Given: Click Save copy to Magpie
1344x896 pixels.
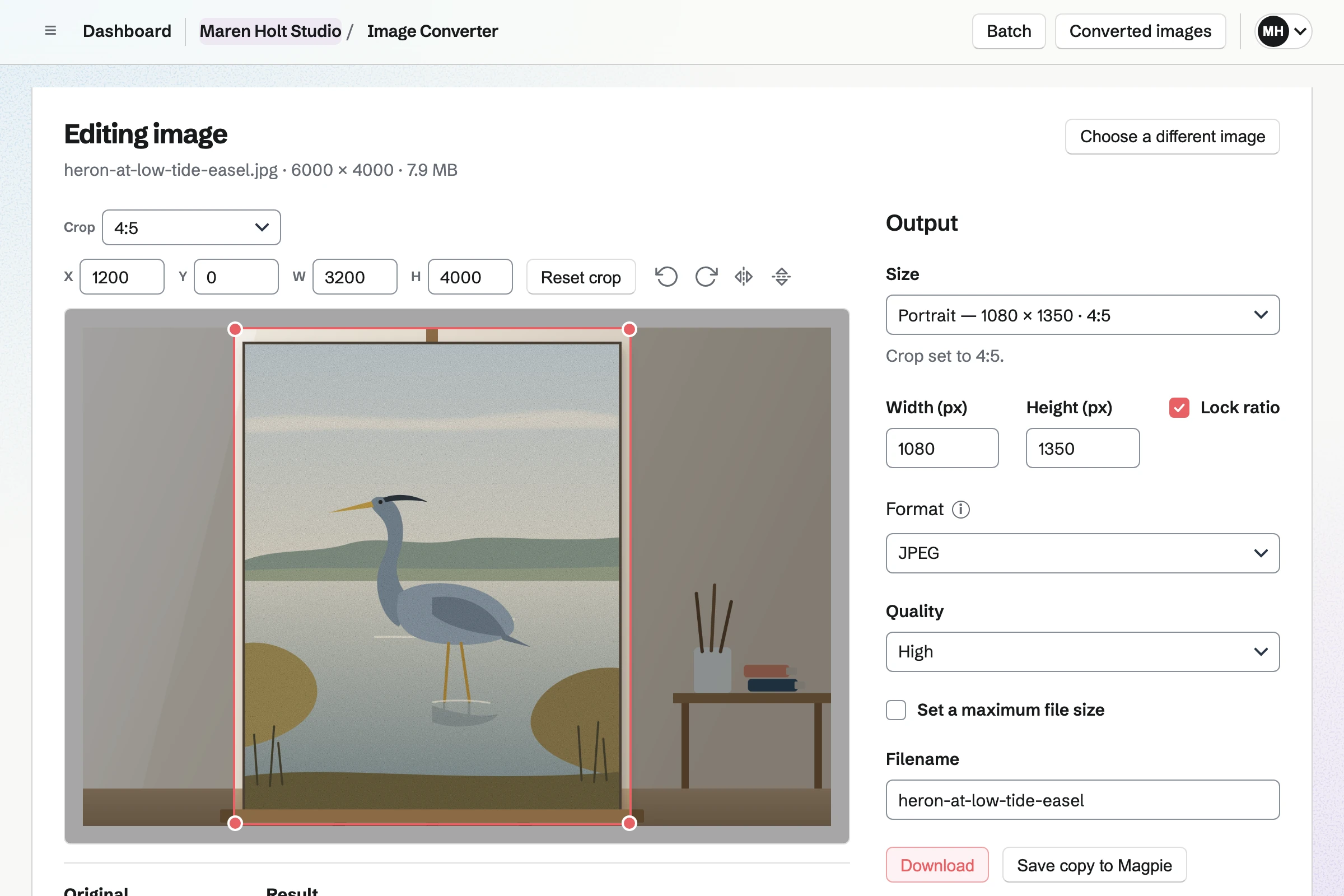Looking at the screenshot, I should coord(1094,865).
